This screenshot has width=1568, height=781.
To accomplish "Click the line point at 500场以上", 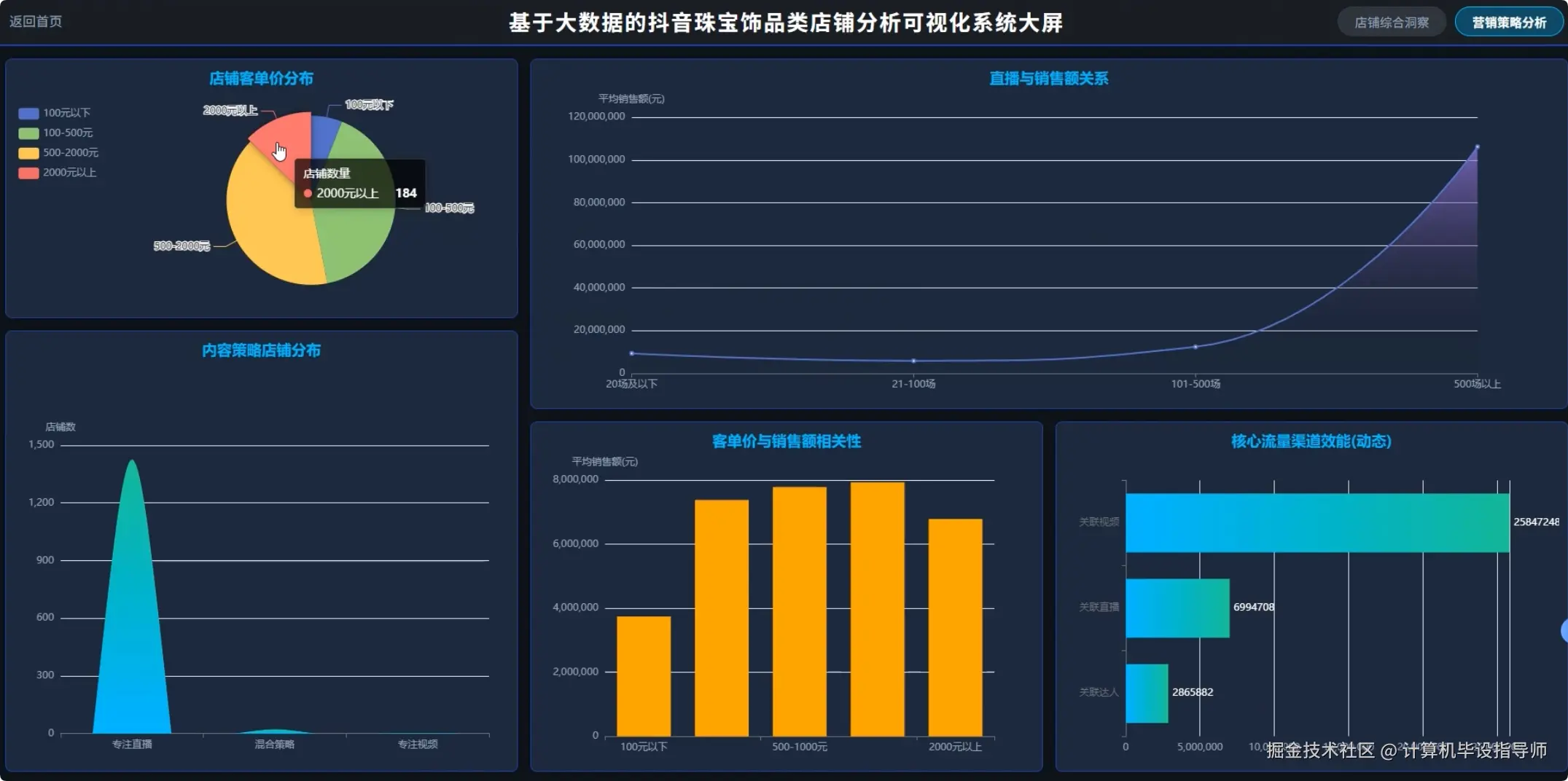I will 1478,146.
